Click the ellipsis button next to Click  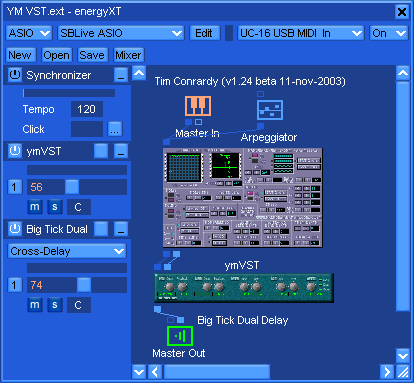click(x=115, y=129)
